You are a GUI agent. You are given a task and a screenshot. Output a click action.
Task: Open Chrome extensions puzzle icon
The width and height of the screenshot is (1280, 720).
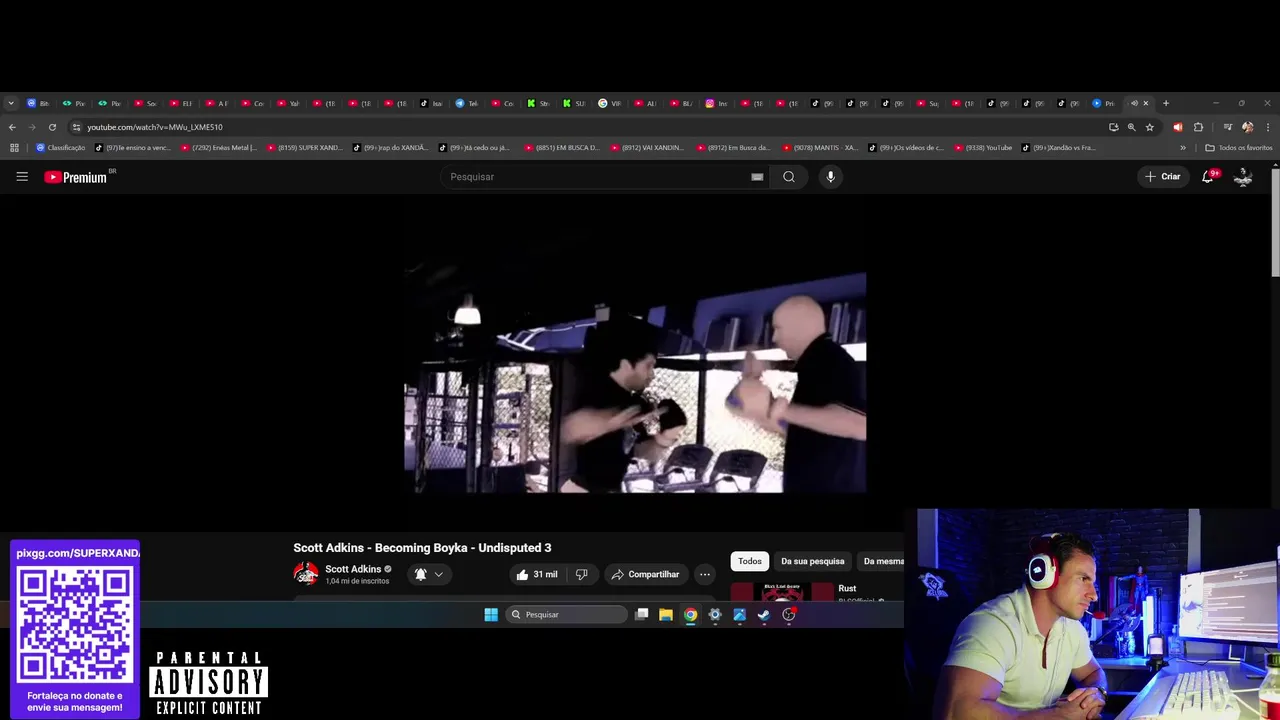(x=1198, y=127)
